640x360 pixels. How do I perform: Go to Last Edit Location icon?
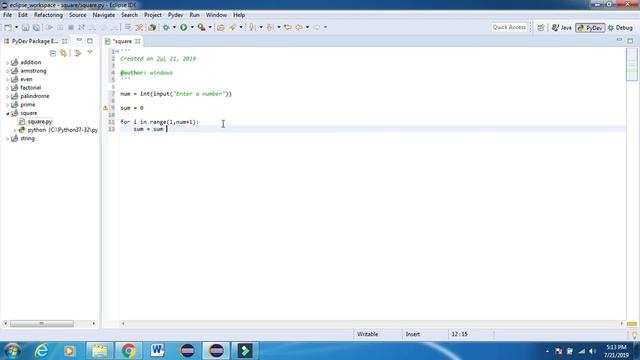tap(288, 27)
